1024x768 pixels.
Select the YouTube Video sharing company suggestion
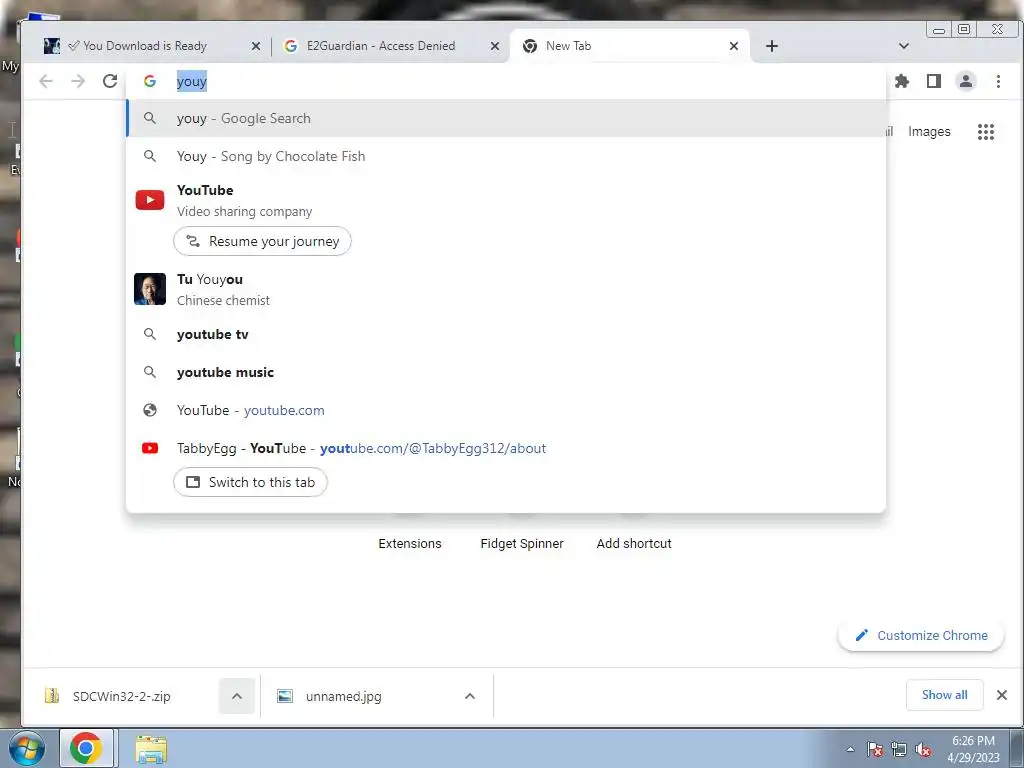point(506,200)
